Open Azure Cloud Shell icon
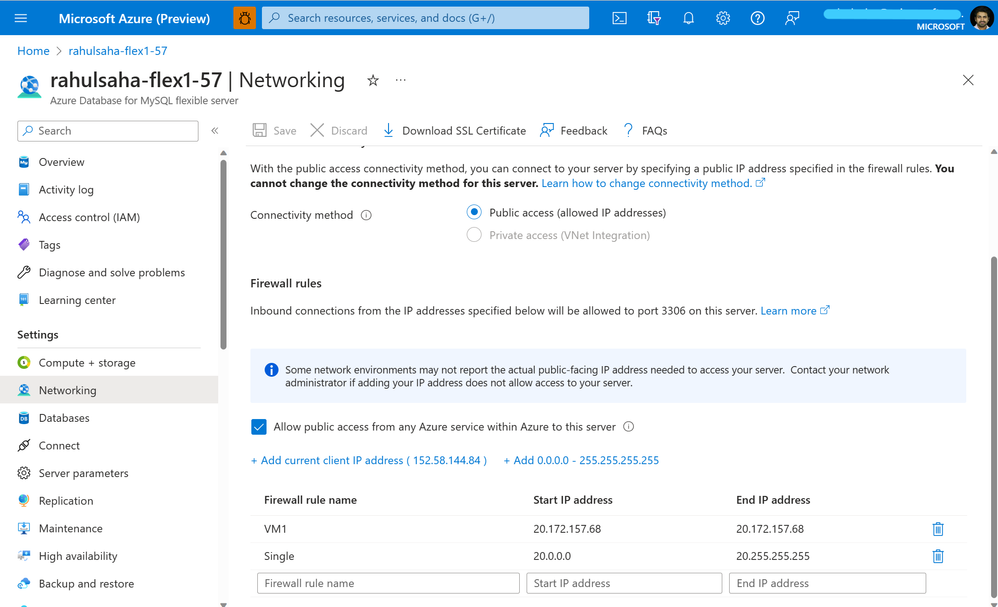998x607 pixels. click(619, 18)
